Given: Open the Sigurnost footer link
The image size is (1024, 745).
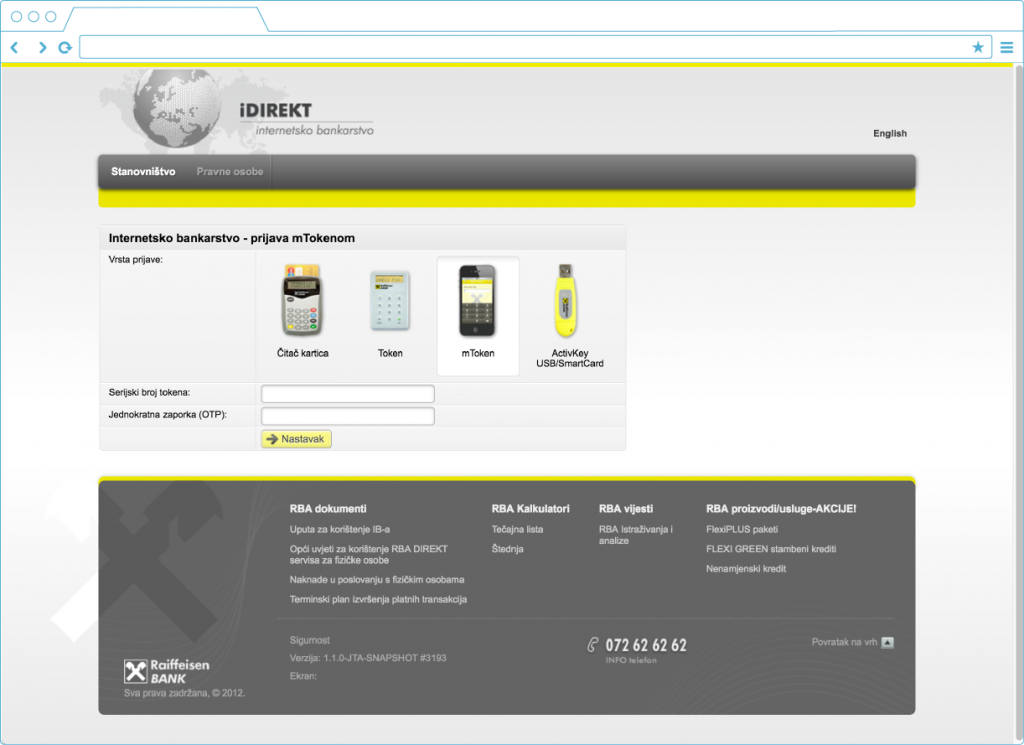Looking at the screenshot, I should tap(310, 641).
